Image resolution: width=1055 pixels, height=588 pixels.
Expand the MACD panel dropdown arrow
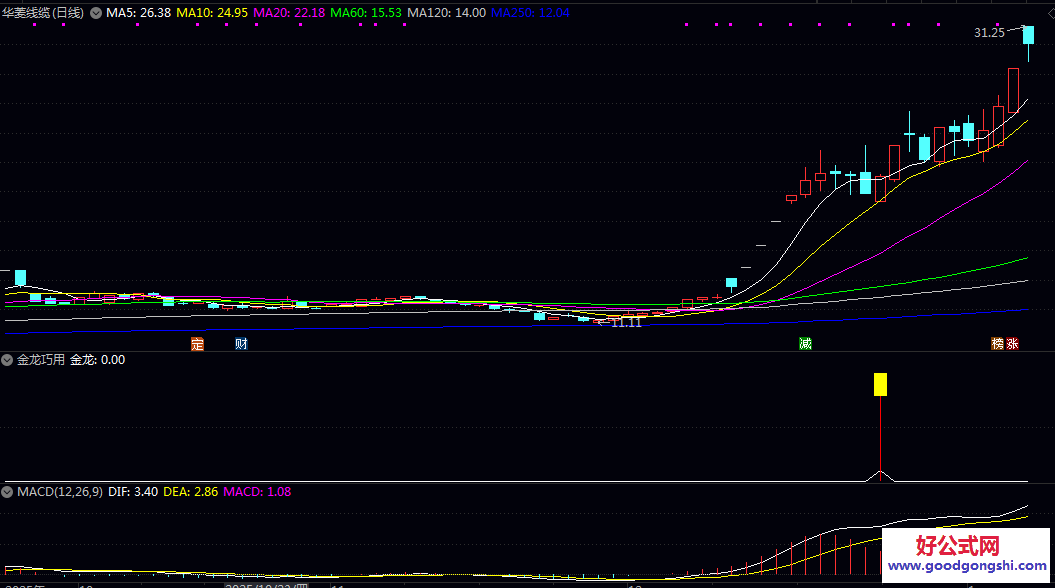(8, 492)
